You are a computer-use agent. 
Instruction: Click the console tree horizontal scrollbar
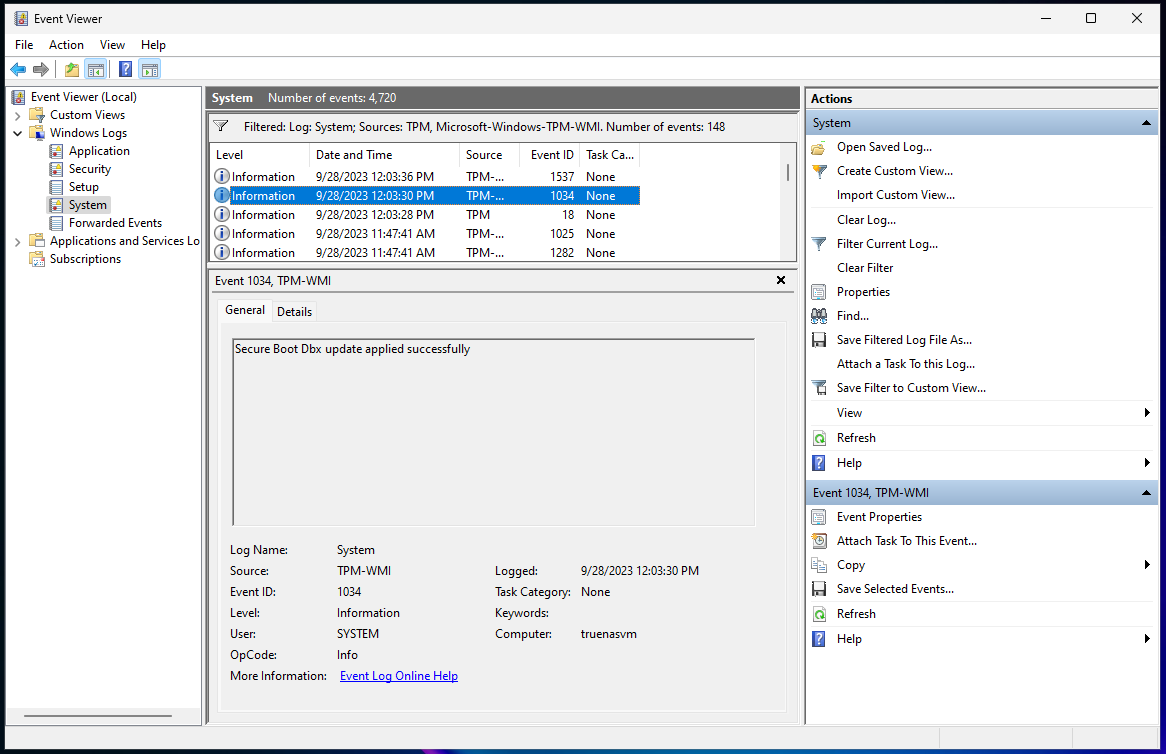[97, 716]
